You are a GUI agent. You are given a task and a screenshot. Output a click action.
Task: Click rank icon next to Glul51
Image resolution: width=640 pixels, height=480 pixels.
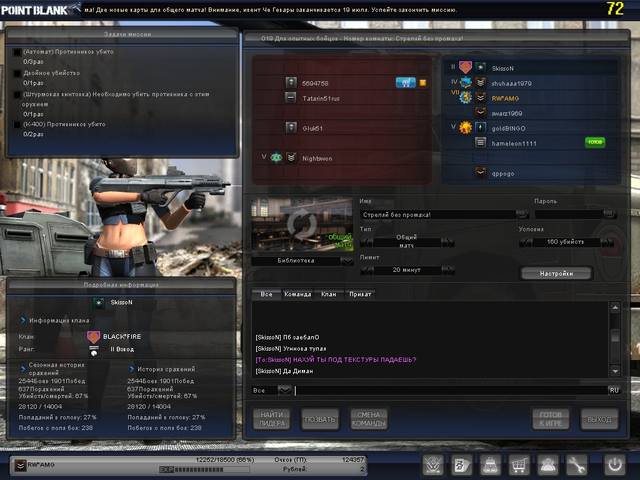point(291,127)
